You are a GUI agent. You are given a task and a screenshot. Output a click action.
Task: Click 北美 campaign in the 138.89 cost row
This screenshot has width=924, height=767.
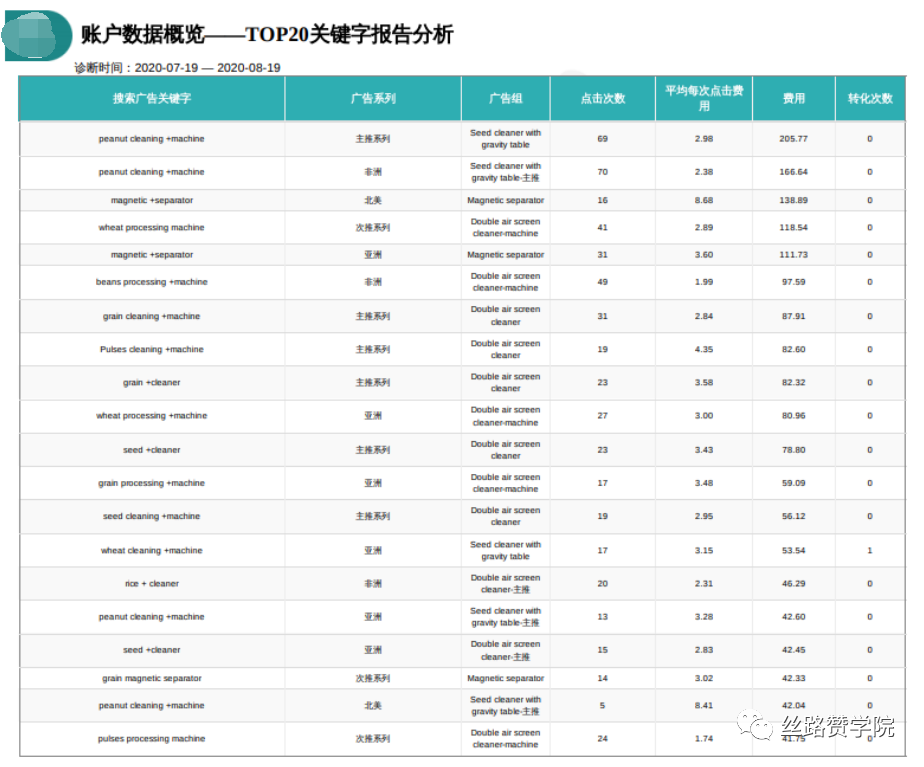point(373,200)
